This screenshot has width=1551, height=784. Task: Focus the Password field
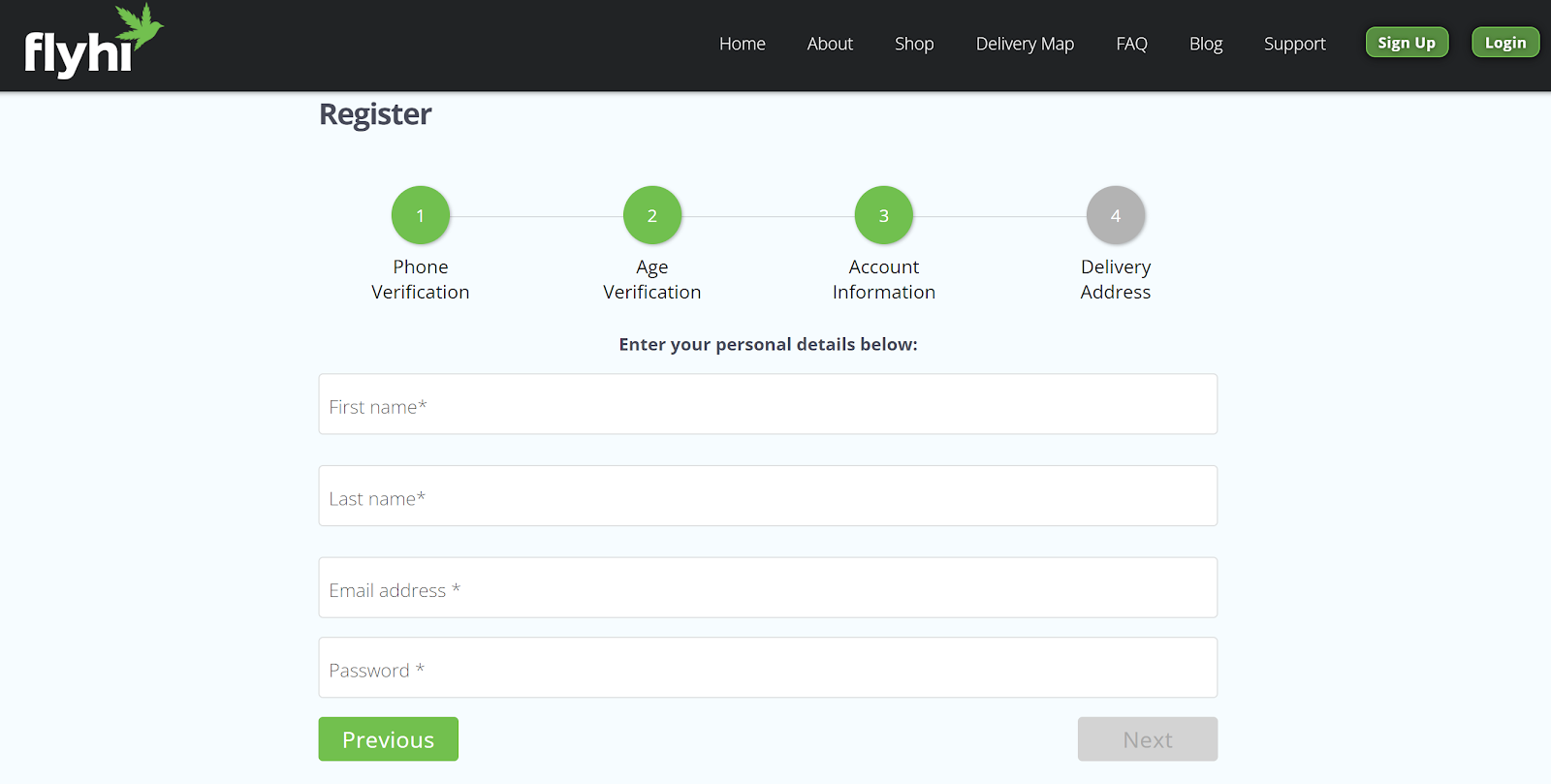click(767, 668)
